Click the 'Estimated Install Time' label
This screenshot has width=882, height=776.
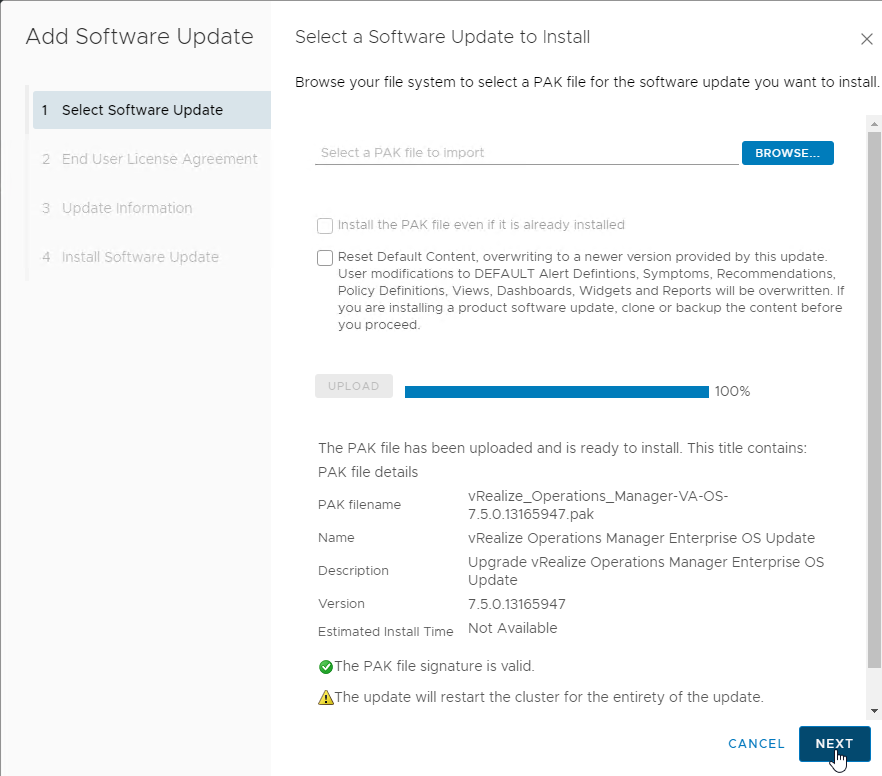(385, 632)
